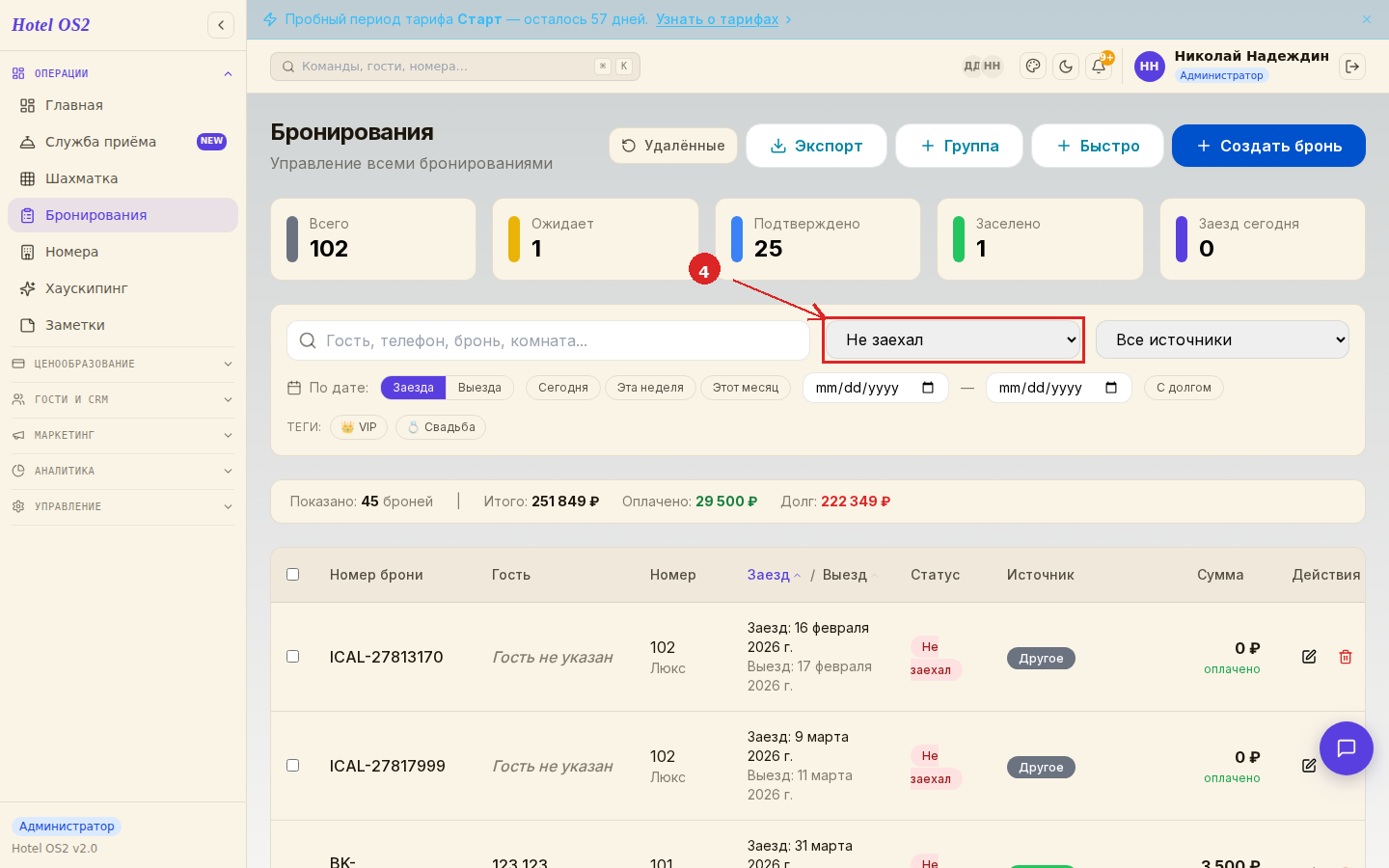Expand the Ценообразование section
Image resolution: width=1389 pixels, height=868 pixels.
click(x=123, y=364)
